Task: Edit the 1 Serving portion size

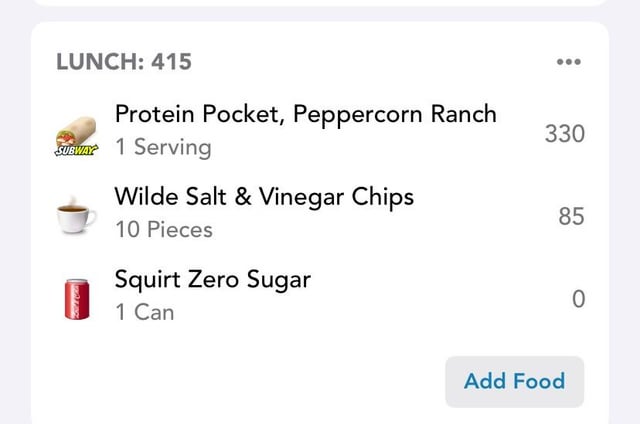Action: coord(163,147)
